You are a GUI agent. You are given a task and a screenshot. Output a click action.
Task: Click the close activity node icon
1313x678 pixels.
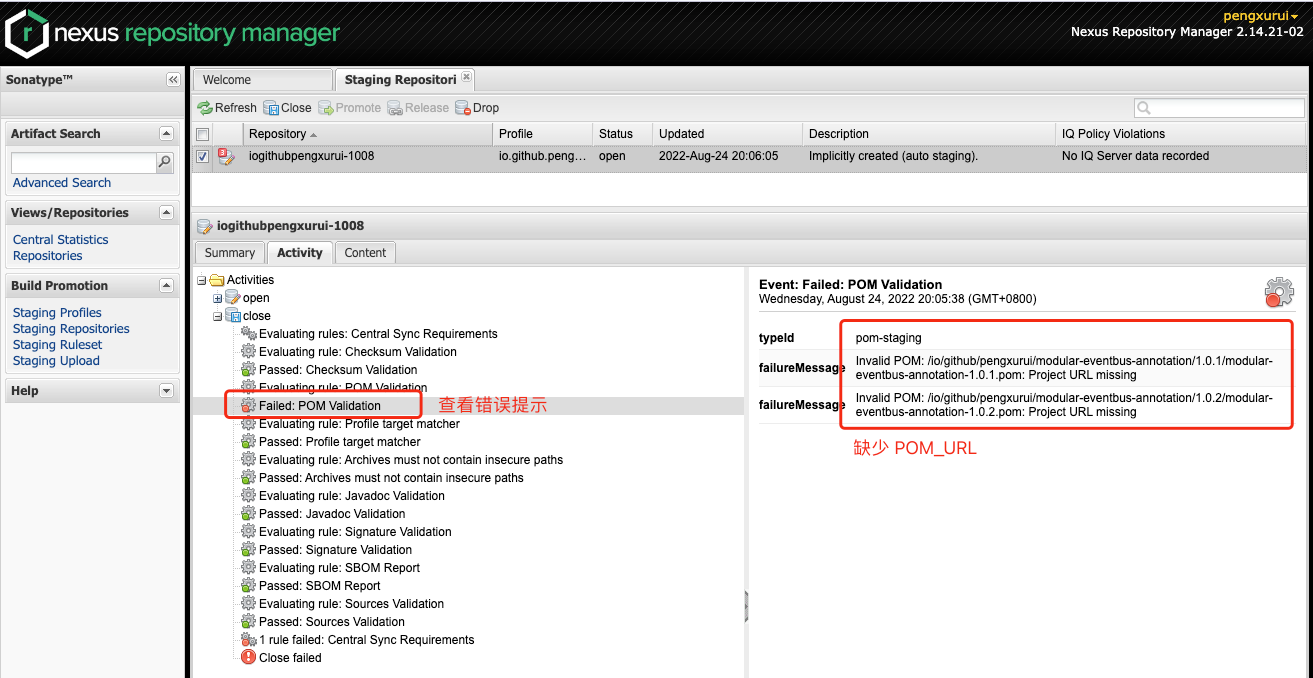pyautogui.click(x=233, y=316)
